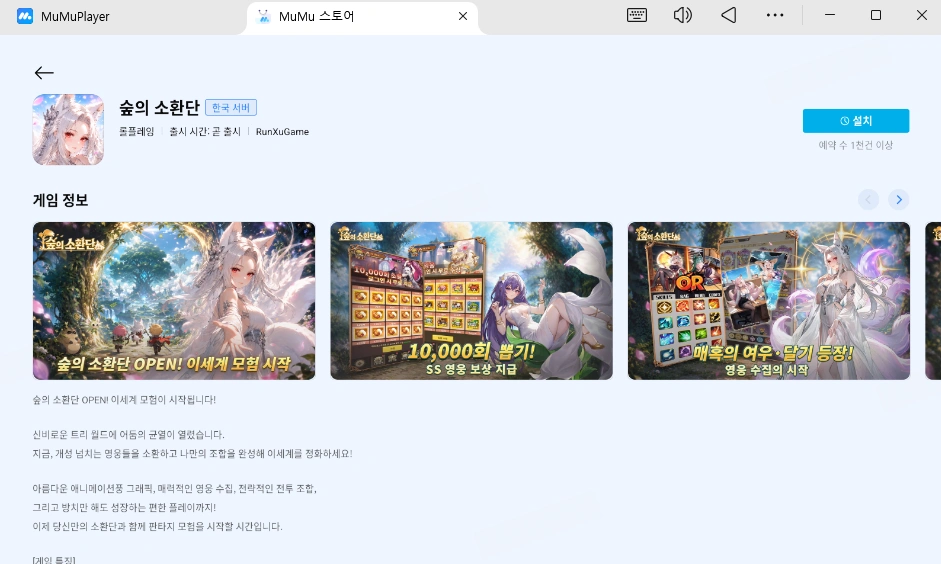Click the line '숲의 소환단 OPEN! 이세계 모험이 시작됩니다!'
Screen dimensions: 941x564
click(124, 400)
